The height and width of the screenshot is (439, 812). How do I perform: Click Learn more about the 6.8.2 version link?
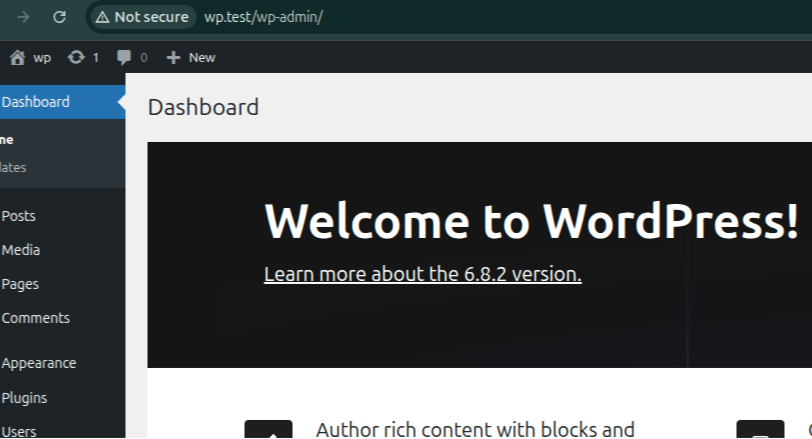pos(423,274)
